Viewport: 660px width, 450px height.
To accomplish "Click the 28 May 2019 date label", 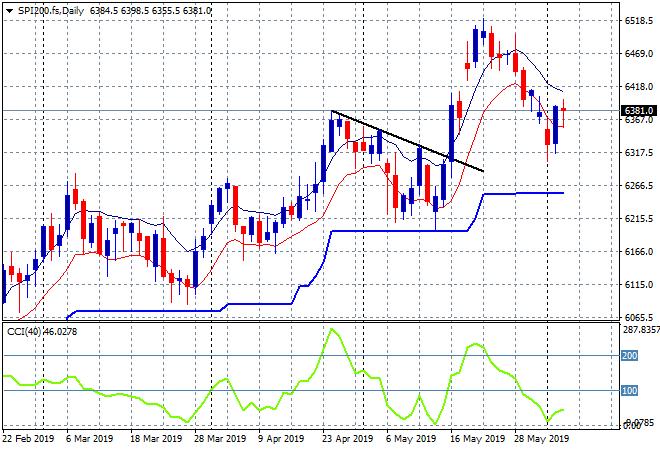I will tap(541, 439).
